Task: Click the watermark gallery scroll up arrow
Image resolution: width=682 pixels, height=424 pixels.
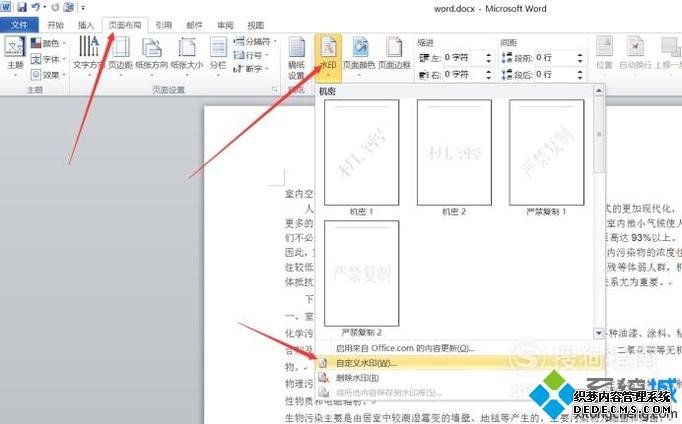Action: 599,90
